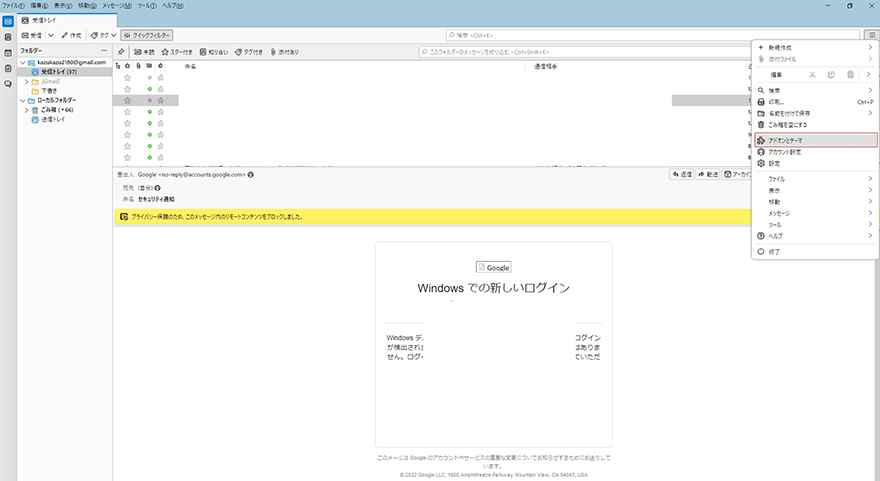Click the hamburger app menu button
This screenshot has width=880, height=481.
tap(871, 35)
